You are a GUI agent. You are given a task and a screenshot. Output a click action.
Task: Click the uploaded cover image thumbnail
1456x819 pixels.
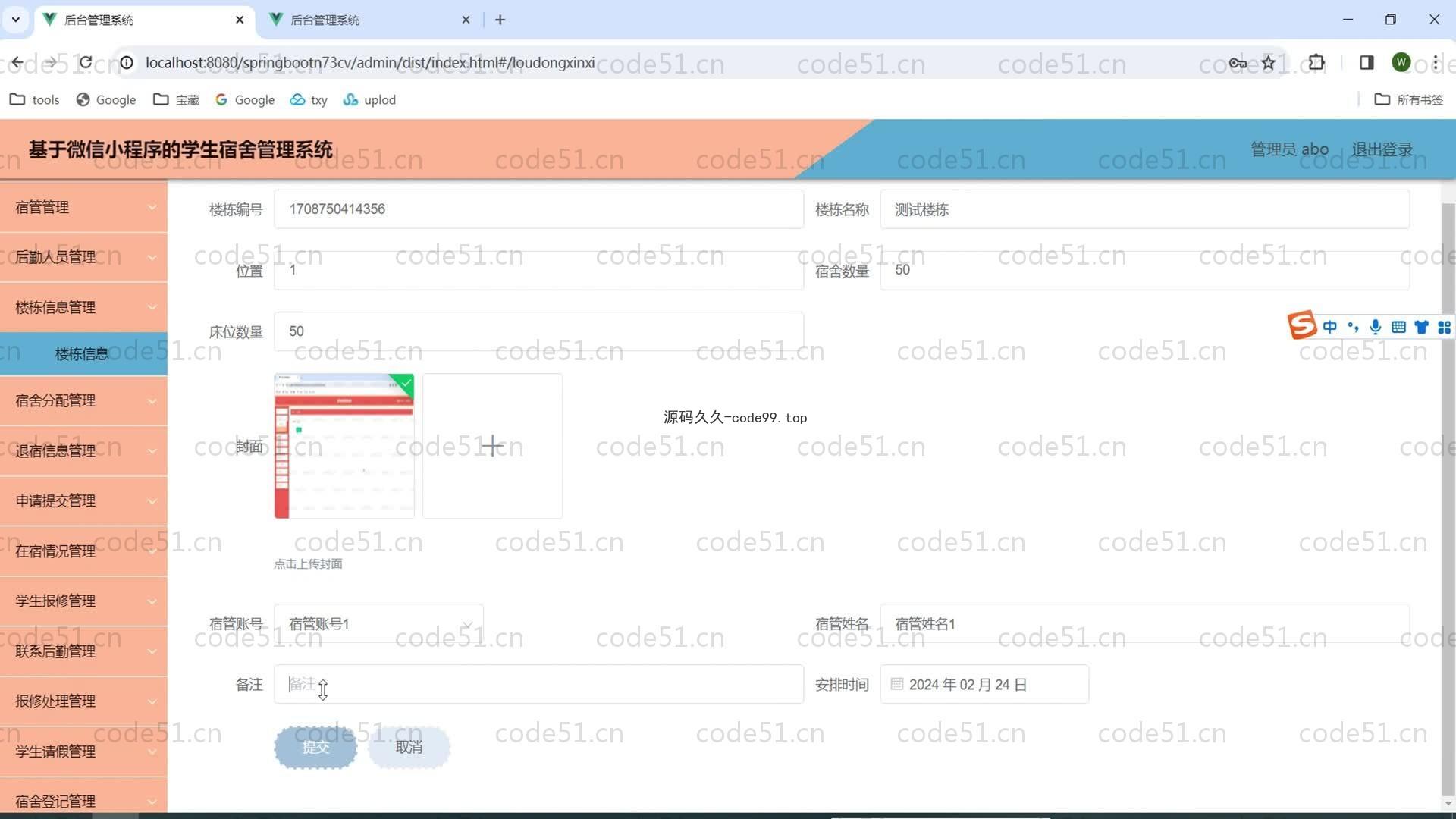tap(344, 446)
